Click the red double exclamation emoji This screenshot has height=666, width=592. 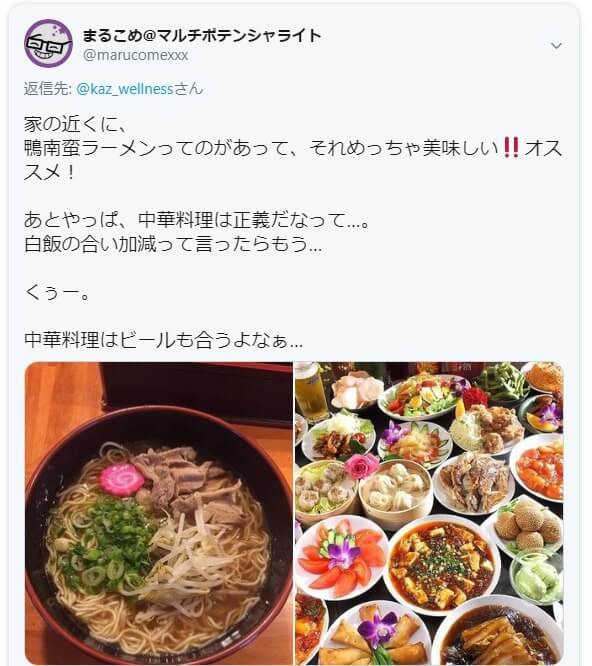pyautogui.click(x=511, y=148)
